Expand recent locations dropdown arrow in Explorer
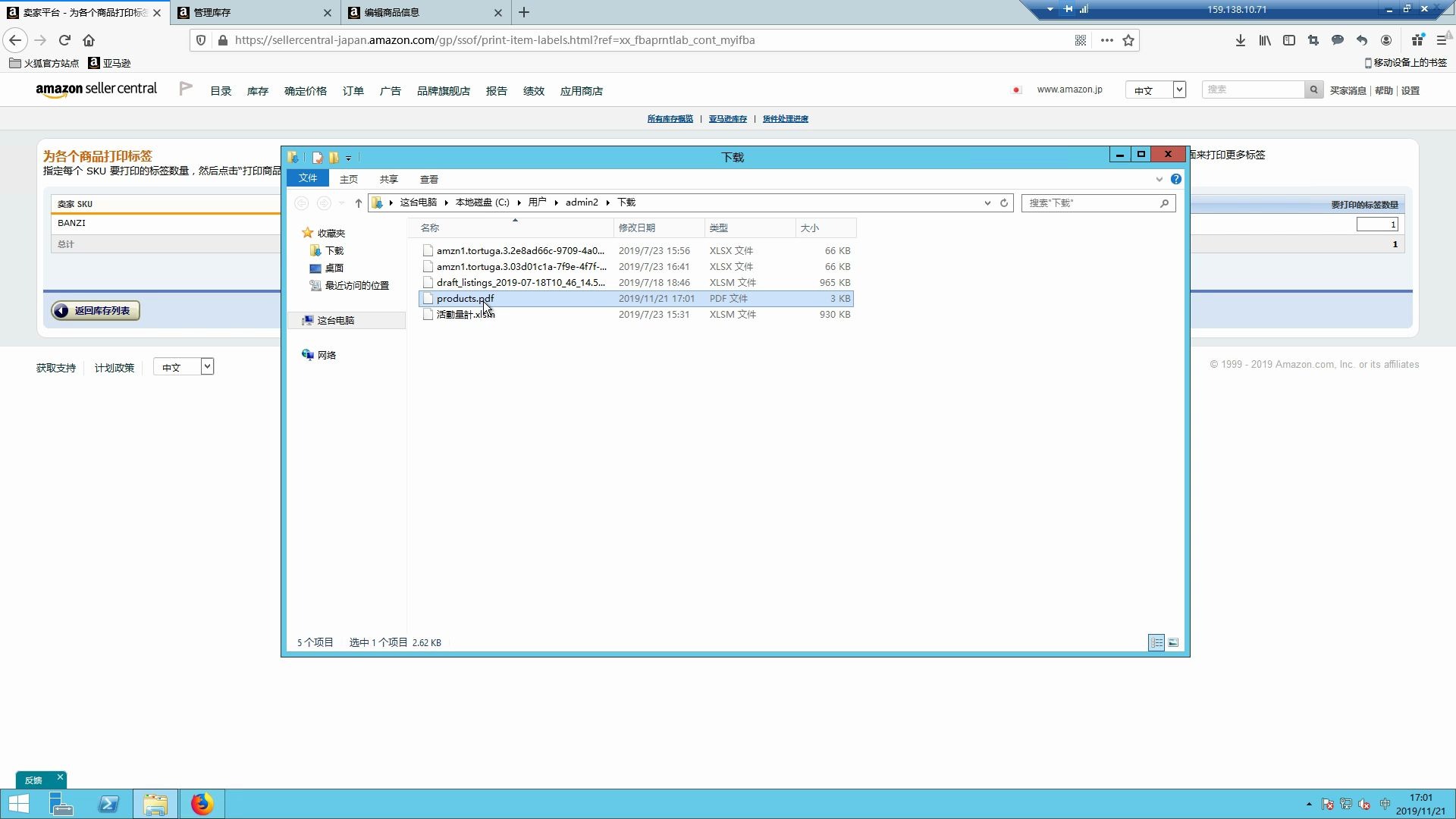 coord(342,202)
